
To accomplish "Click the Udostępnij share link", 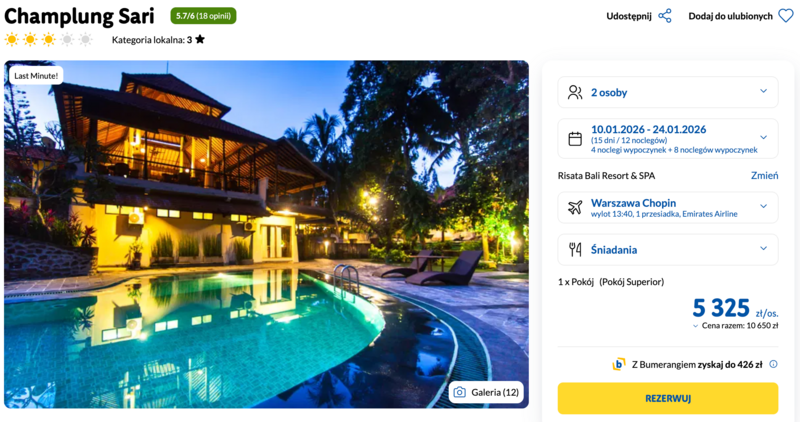I will tap(629, 16).
